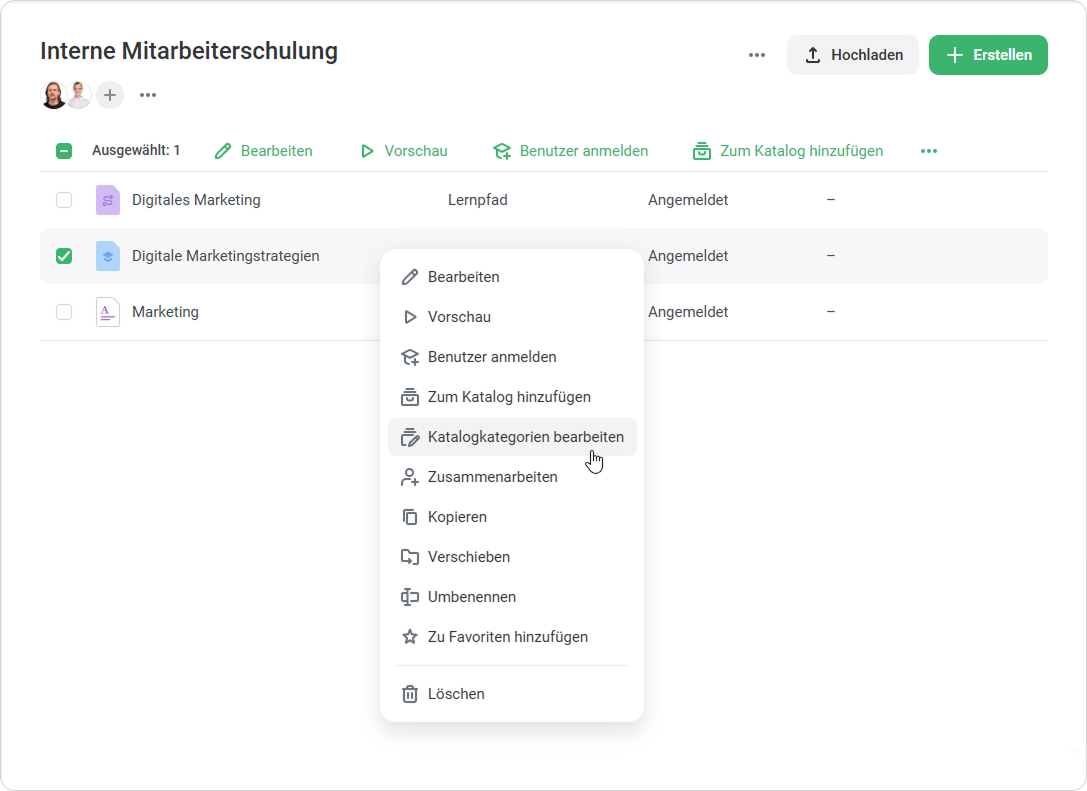
Task: Tick the Marketing row checkbox
Action: coord(64,312)
